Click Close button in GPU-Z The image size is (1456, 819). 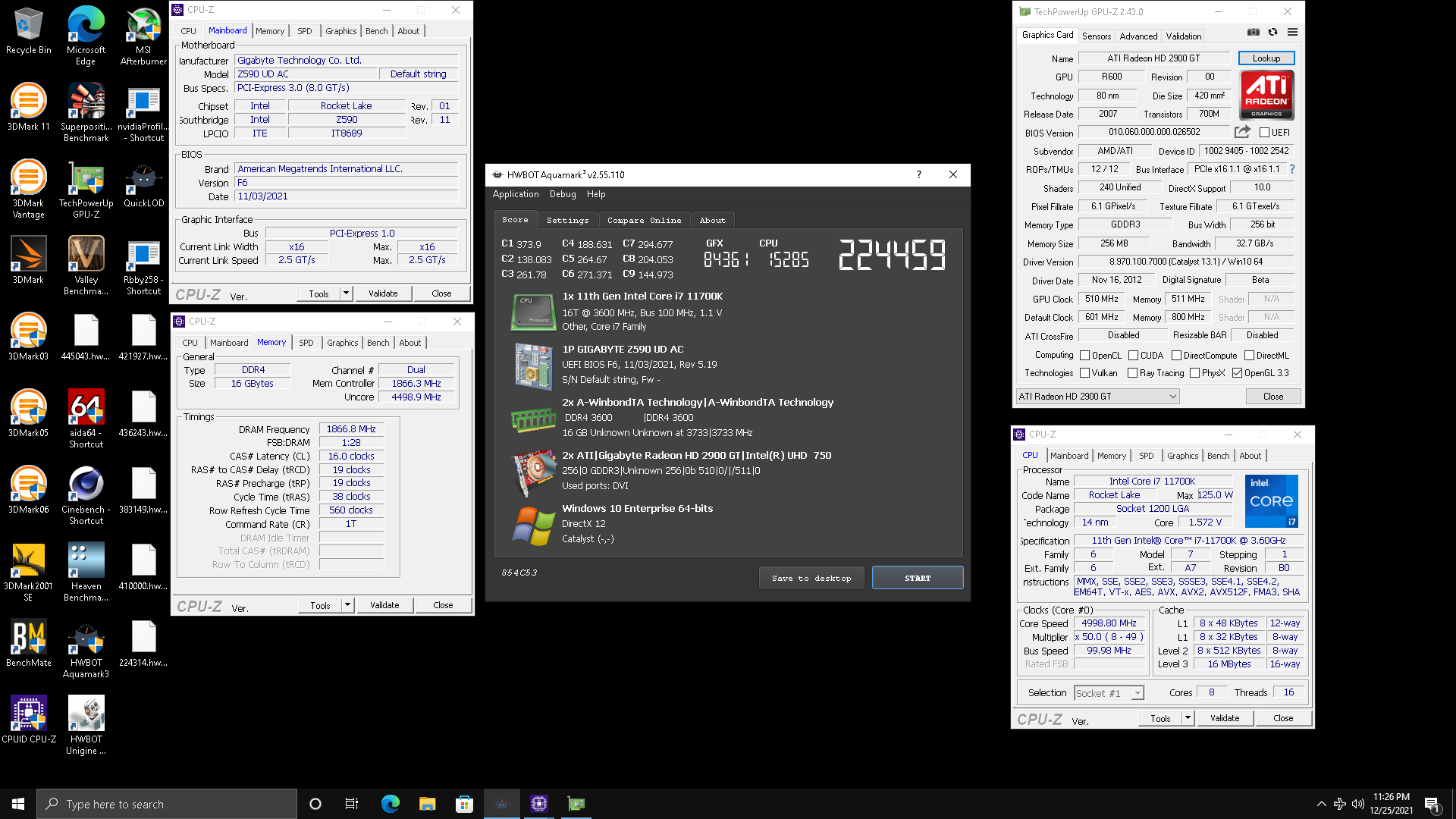pyautogui.click(x=1273, y=397)
